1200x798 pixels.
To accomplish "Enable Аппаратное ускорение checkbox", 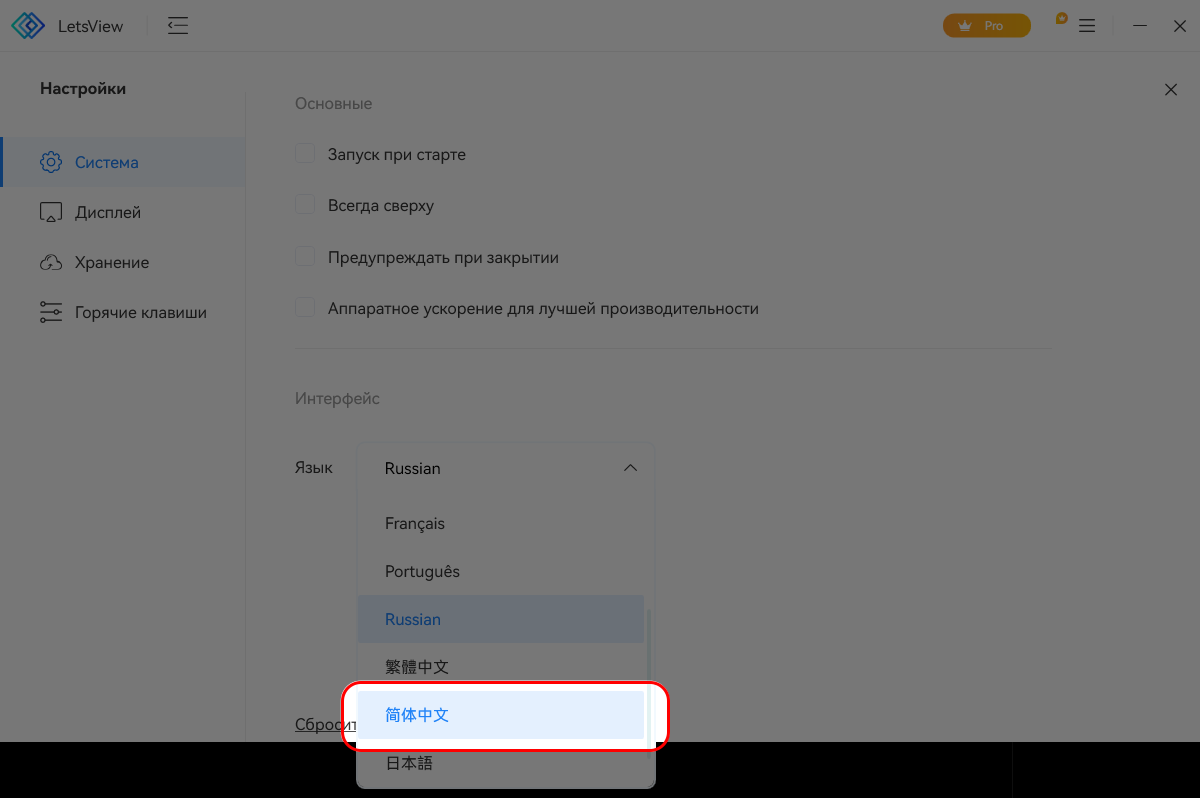I will click(305, 308).
